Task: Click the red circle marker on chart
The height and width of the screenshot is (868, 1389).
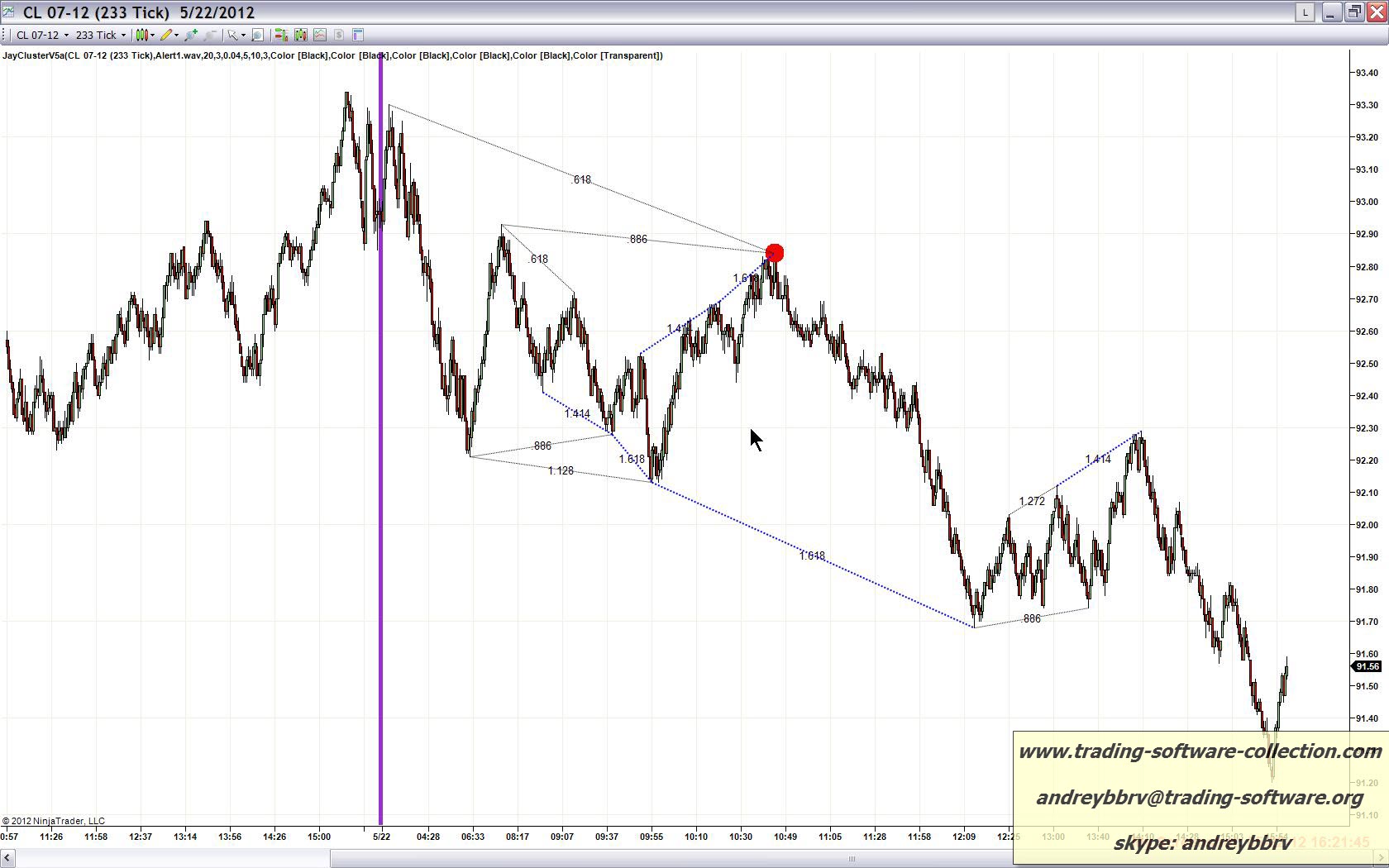Action: 775,253
